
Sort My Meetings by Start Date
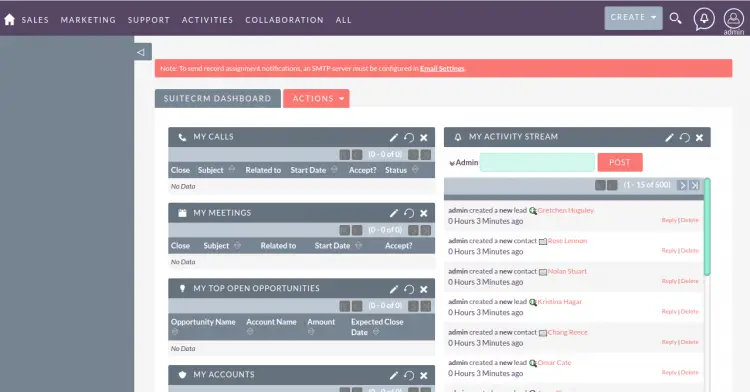tap(358, 245)
